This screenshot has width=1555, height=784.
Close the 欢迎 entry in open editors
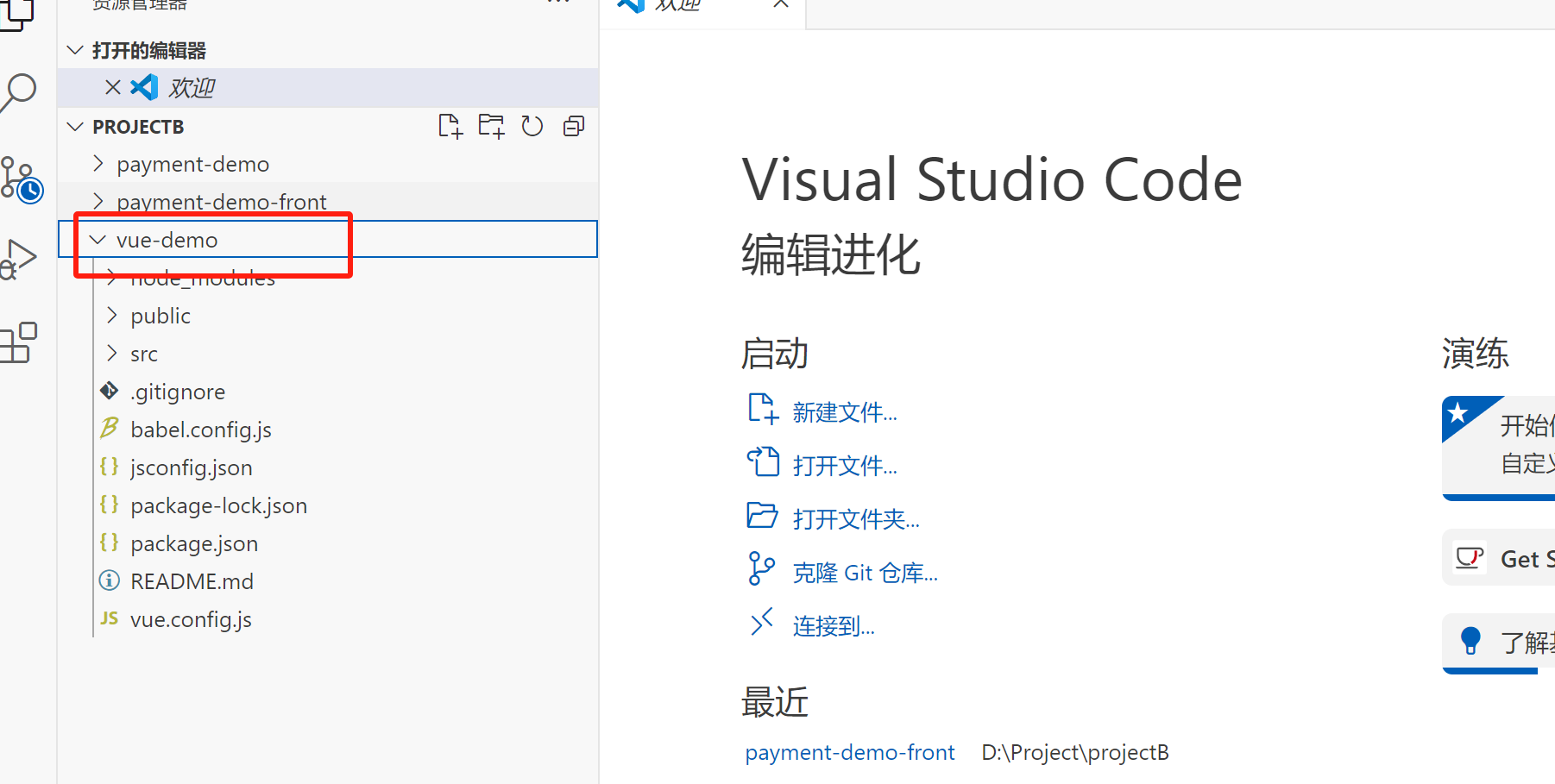click(x=112, y=87)
